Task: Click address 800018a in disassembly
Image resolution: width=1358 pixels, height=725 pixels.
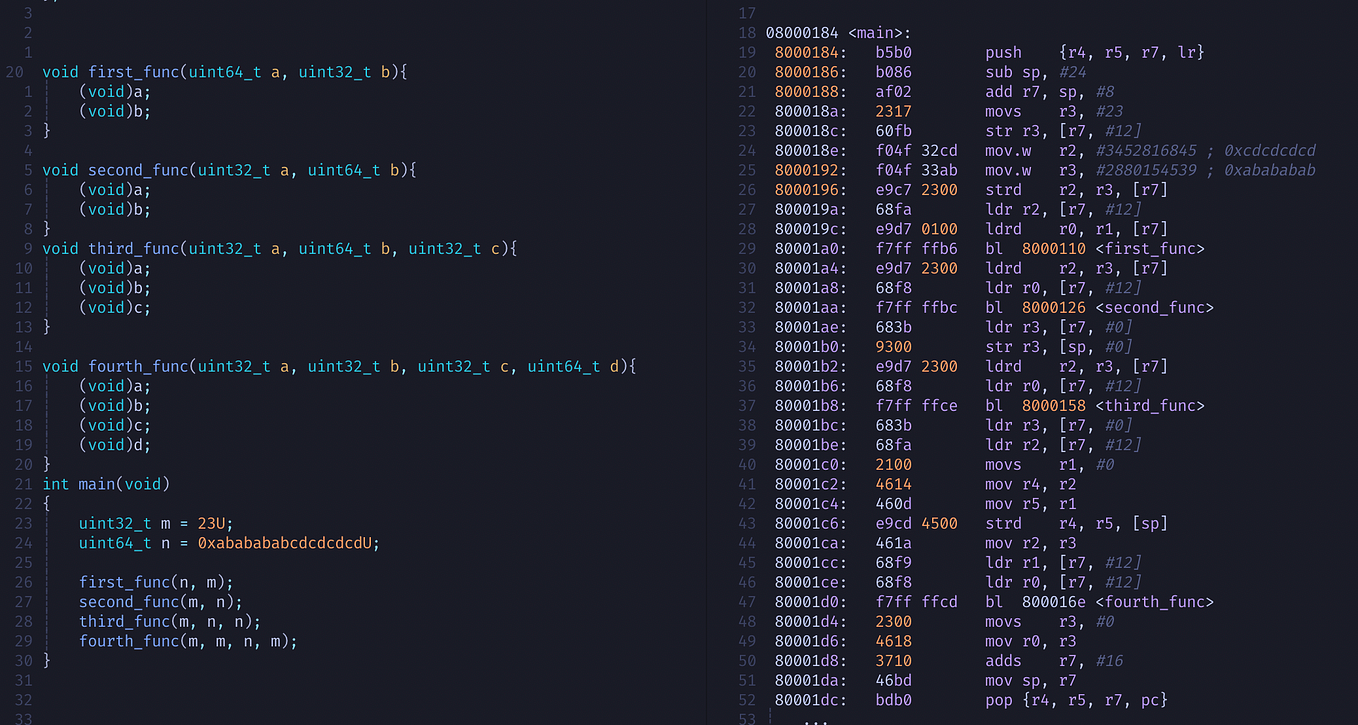Action: coord(811,111)
